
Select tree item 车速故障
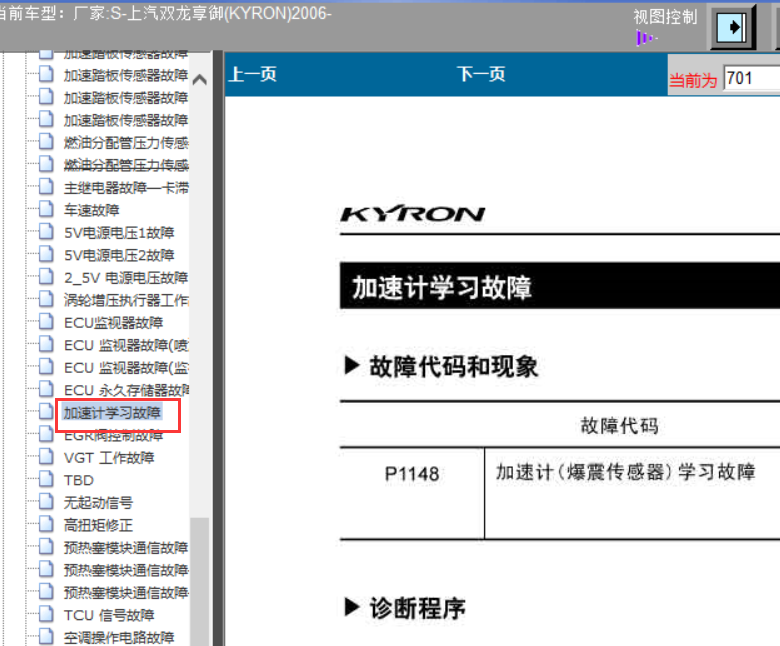tap(92, 210)
